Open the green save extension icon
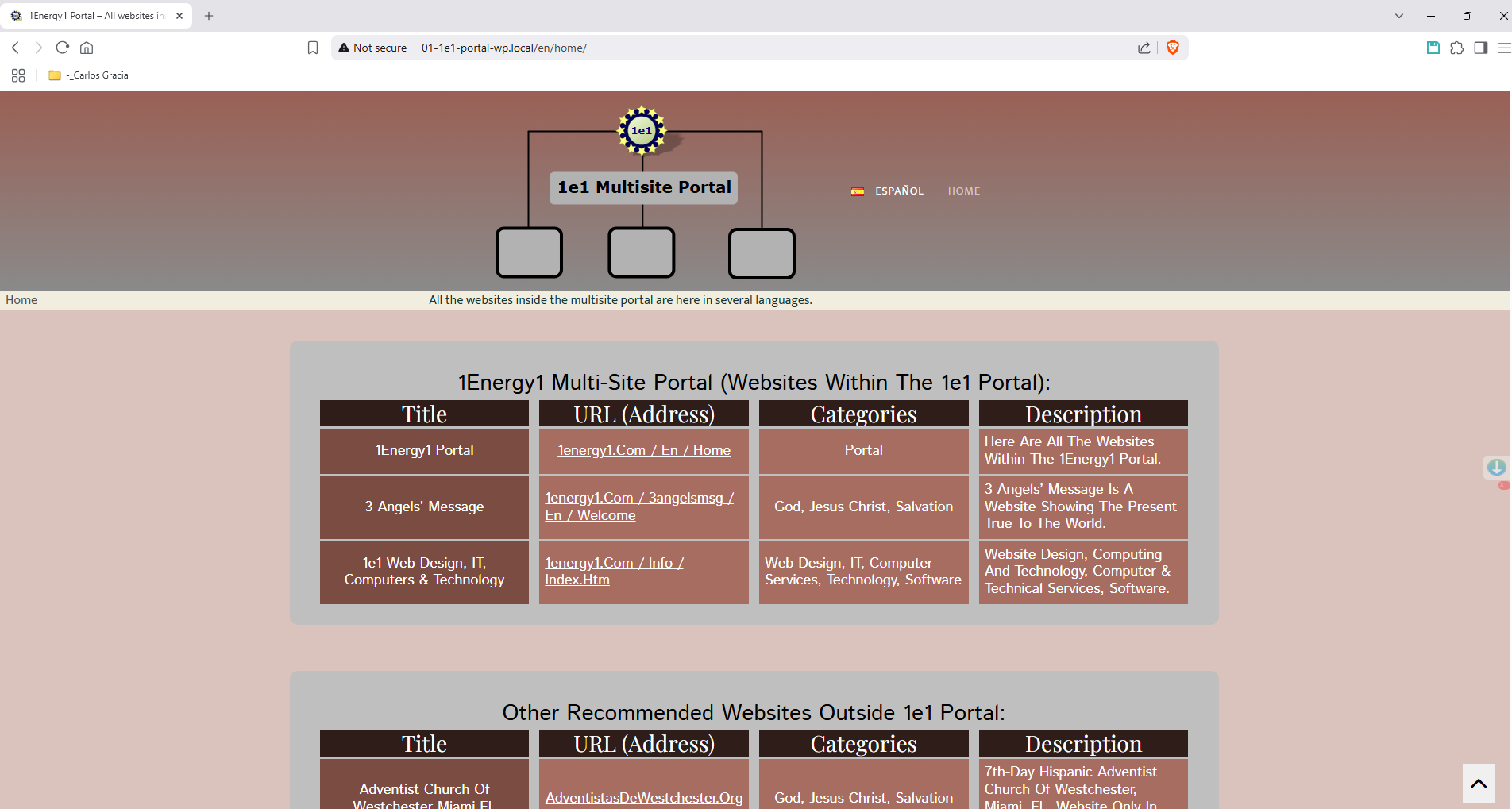The image size is (1512, 809). [1433, 48]
